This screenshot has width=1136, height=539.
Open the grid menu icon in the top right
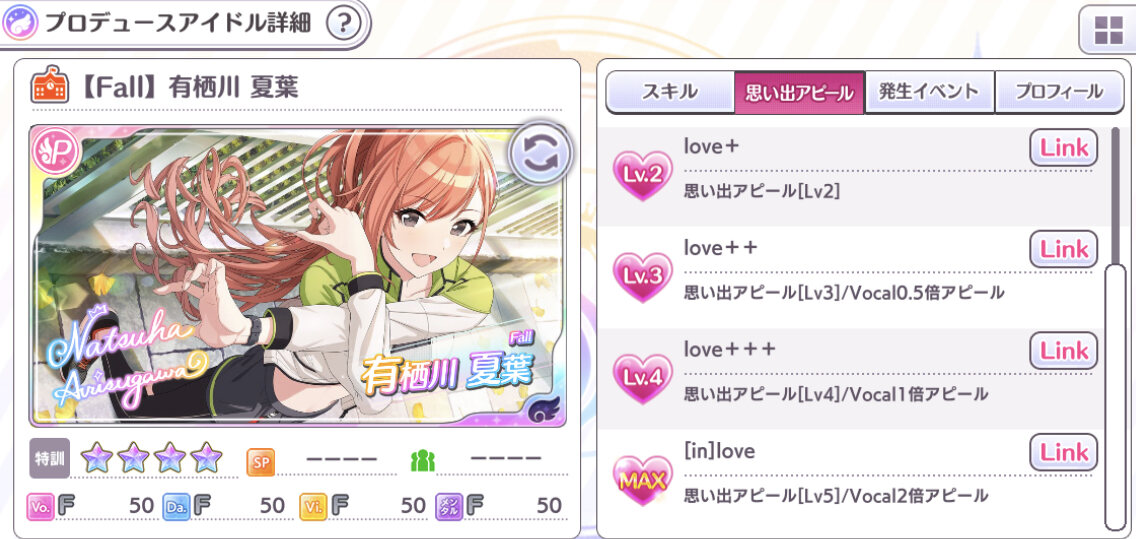coord(1107,29)
